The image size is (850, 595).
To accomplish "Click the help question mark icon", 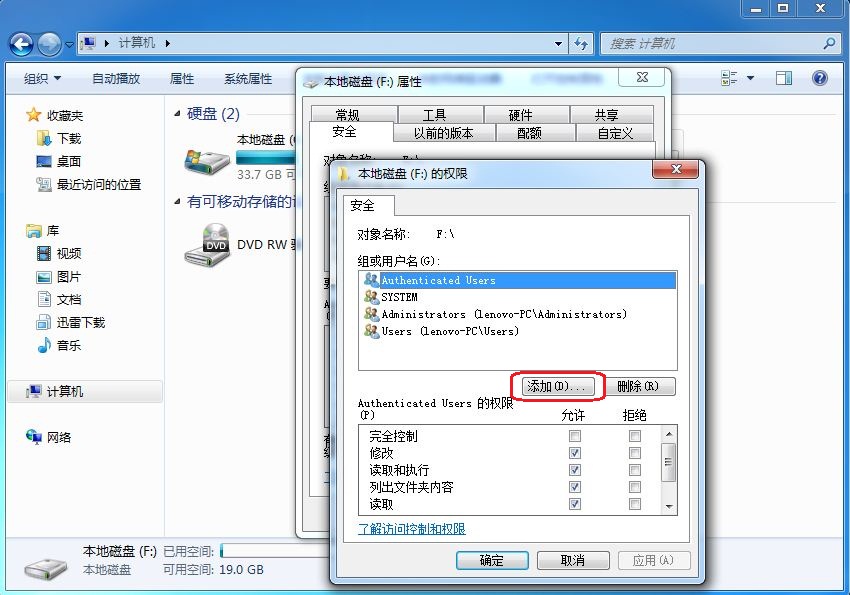I will coord(819,78).
